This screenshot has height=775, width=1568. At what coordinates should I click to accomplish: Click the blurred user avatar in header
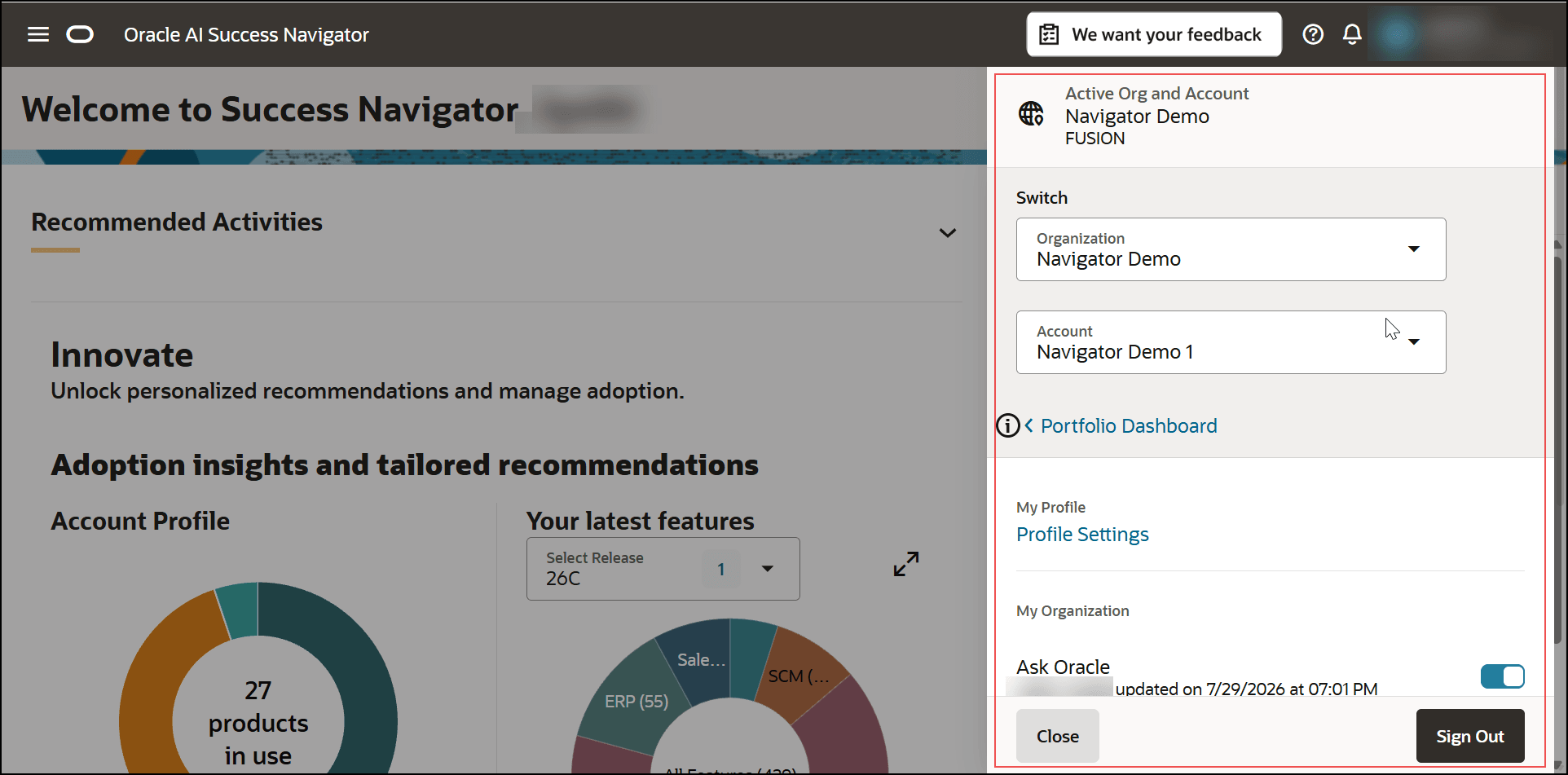[1397, 34]
